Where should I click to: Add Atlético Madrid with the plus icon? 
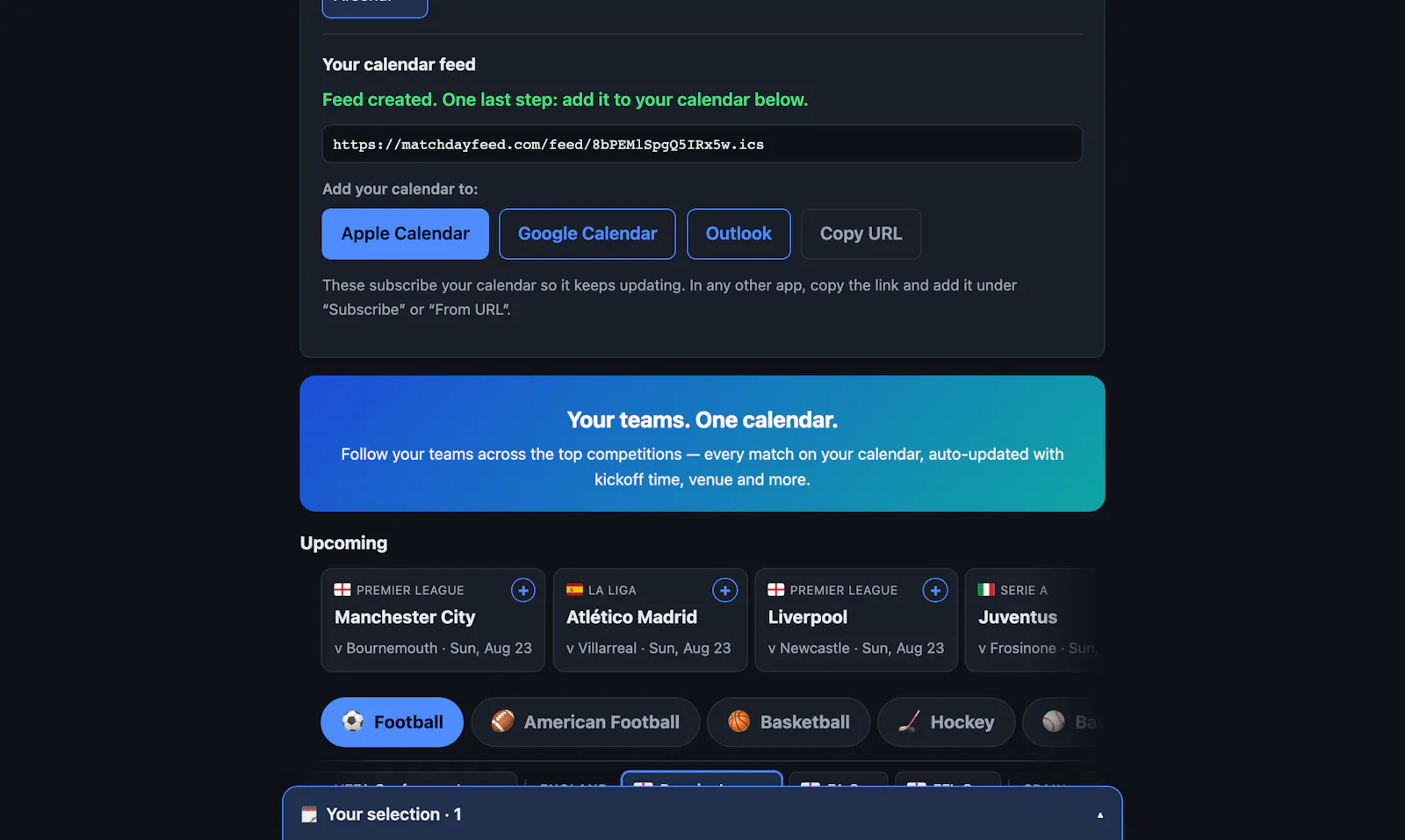[724, 591]
